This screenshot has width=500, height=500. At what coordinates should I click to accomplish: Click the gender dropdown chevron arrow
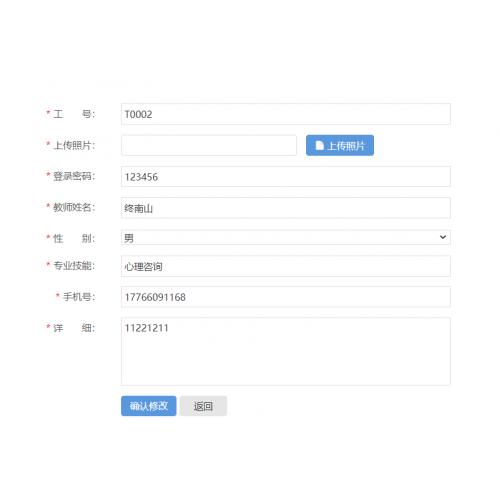point(443,237)
